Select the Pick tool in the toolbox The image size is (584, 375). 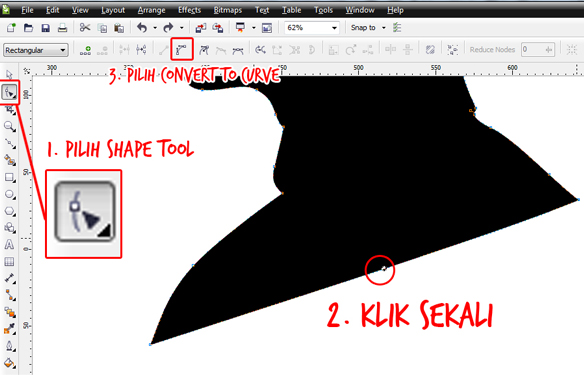click(x=9, y=74)
